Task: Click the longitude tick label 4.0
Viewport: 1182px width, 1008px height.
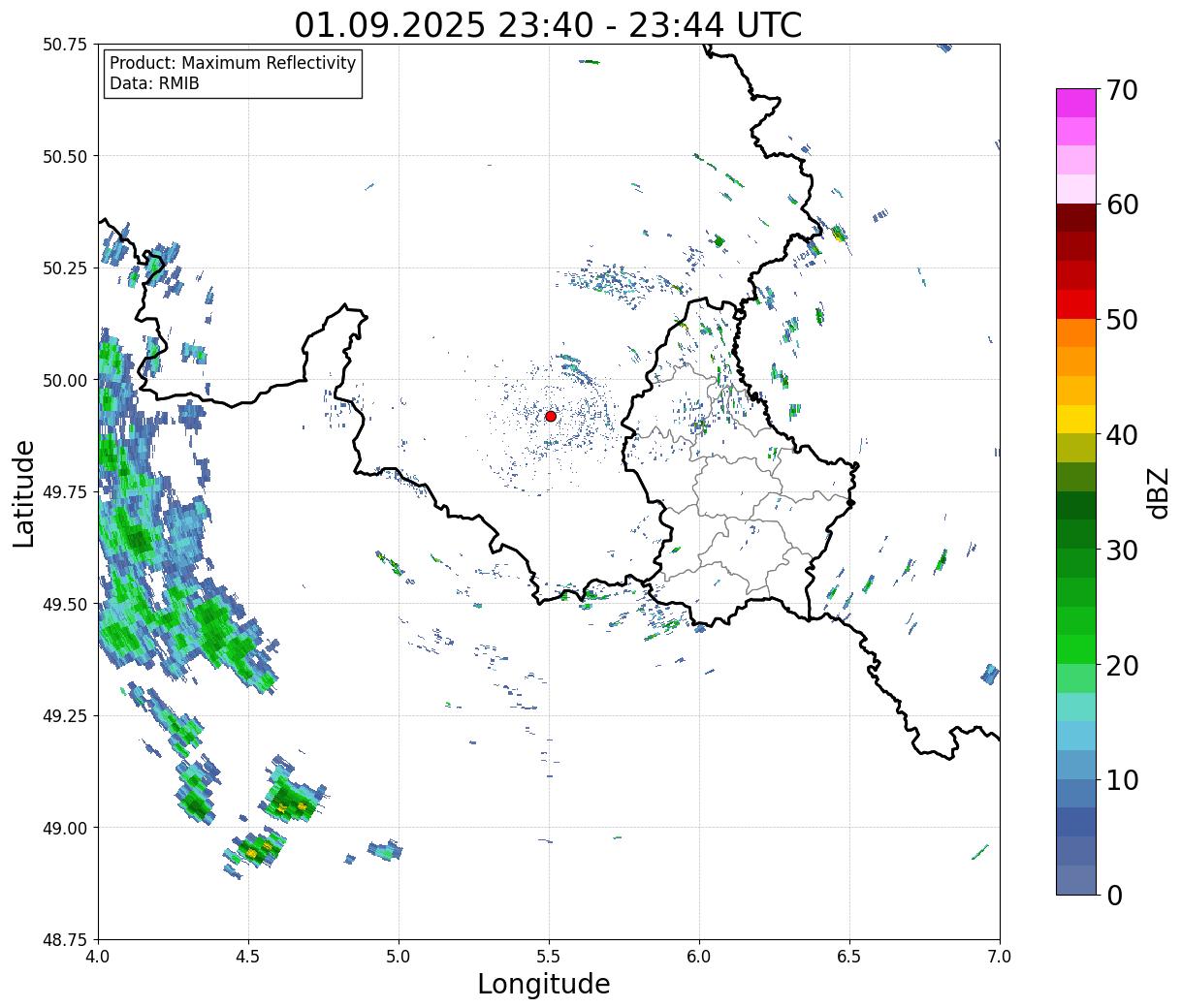Action: click(x=98, y=957)
